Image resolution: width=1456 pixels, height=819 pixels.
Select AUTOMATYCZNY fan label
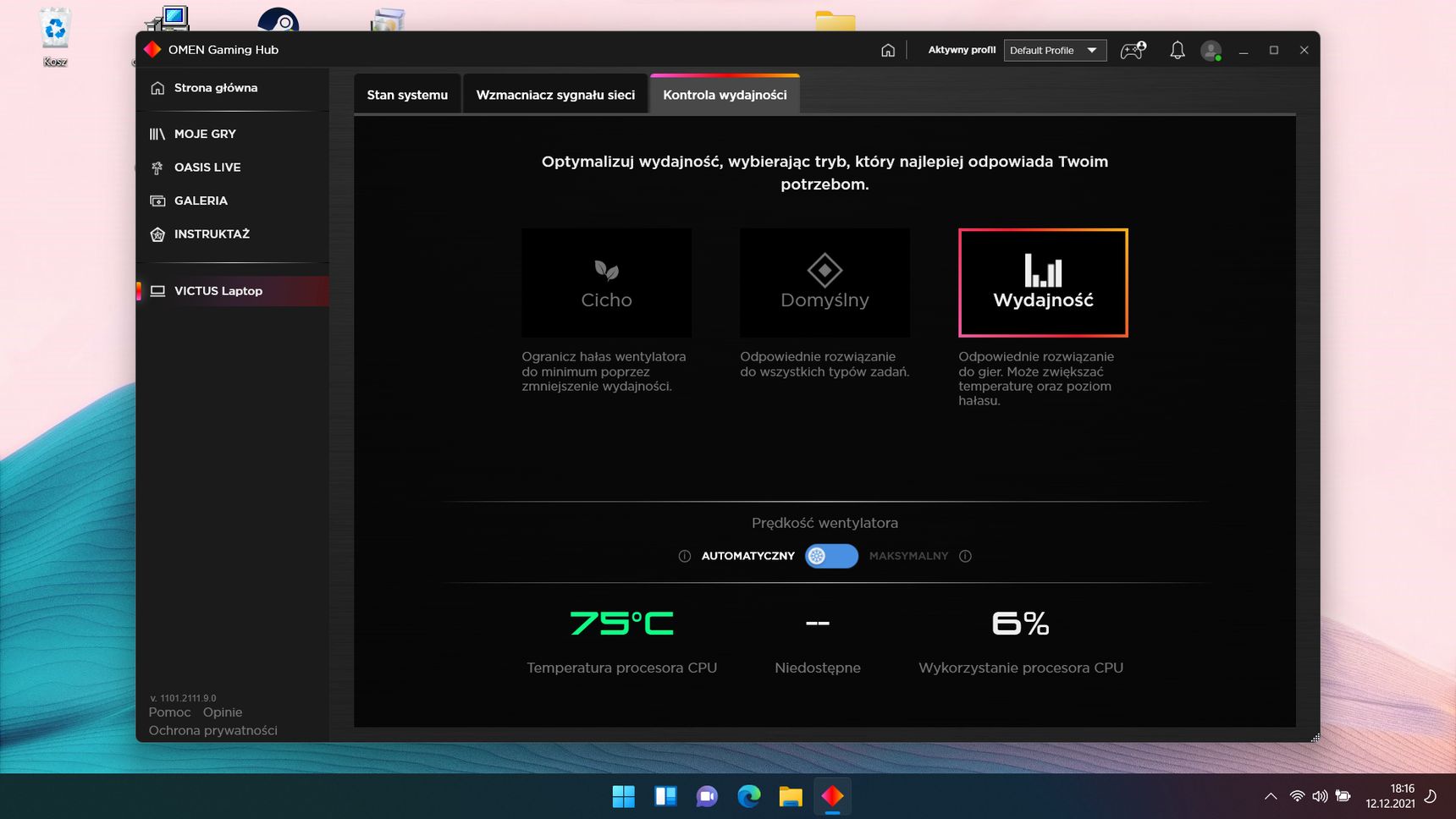point(747,556)
